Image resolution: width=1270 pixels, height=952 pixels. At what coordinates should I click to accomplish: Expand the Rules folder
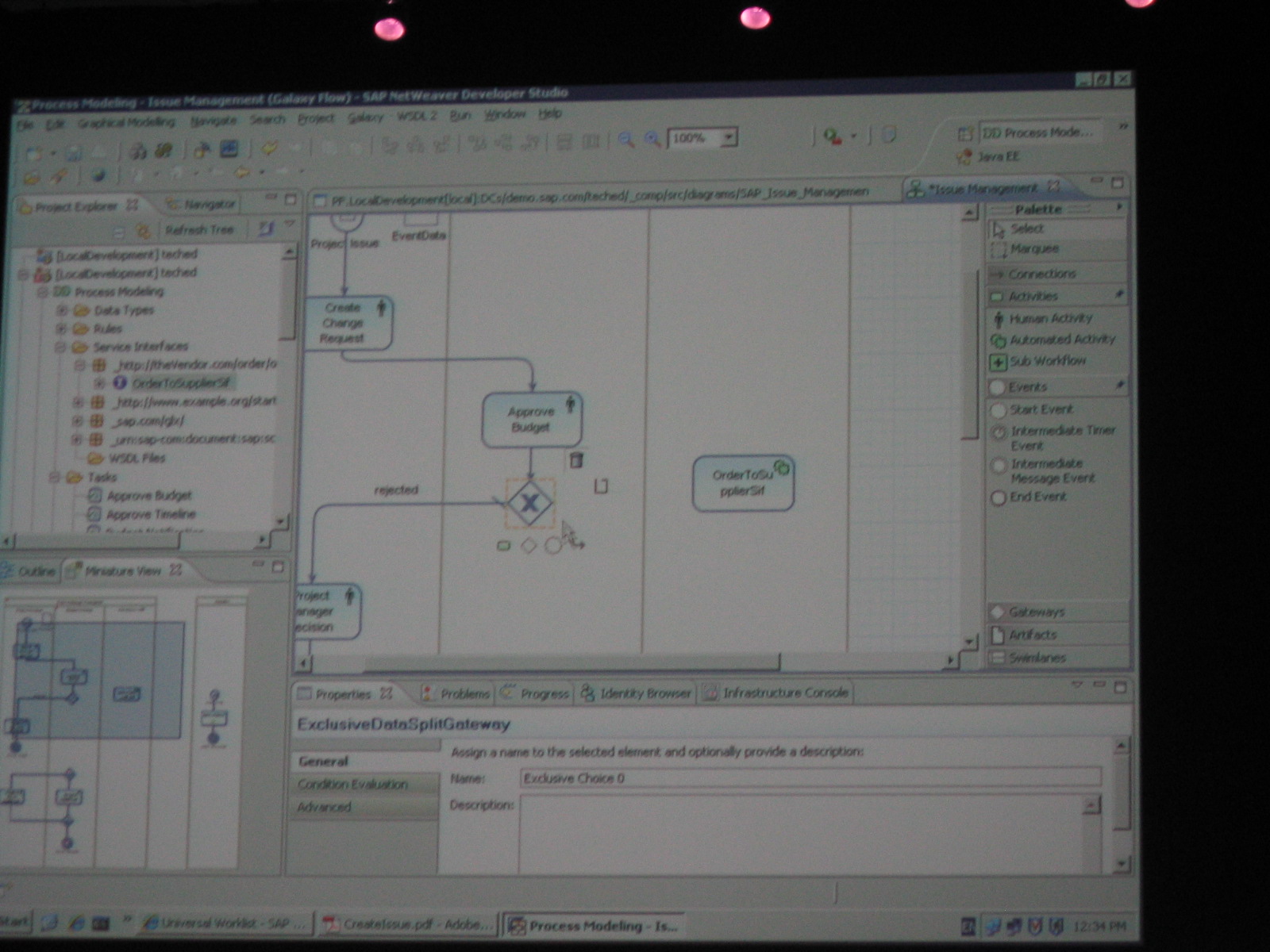pos(61,328)
